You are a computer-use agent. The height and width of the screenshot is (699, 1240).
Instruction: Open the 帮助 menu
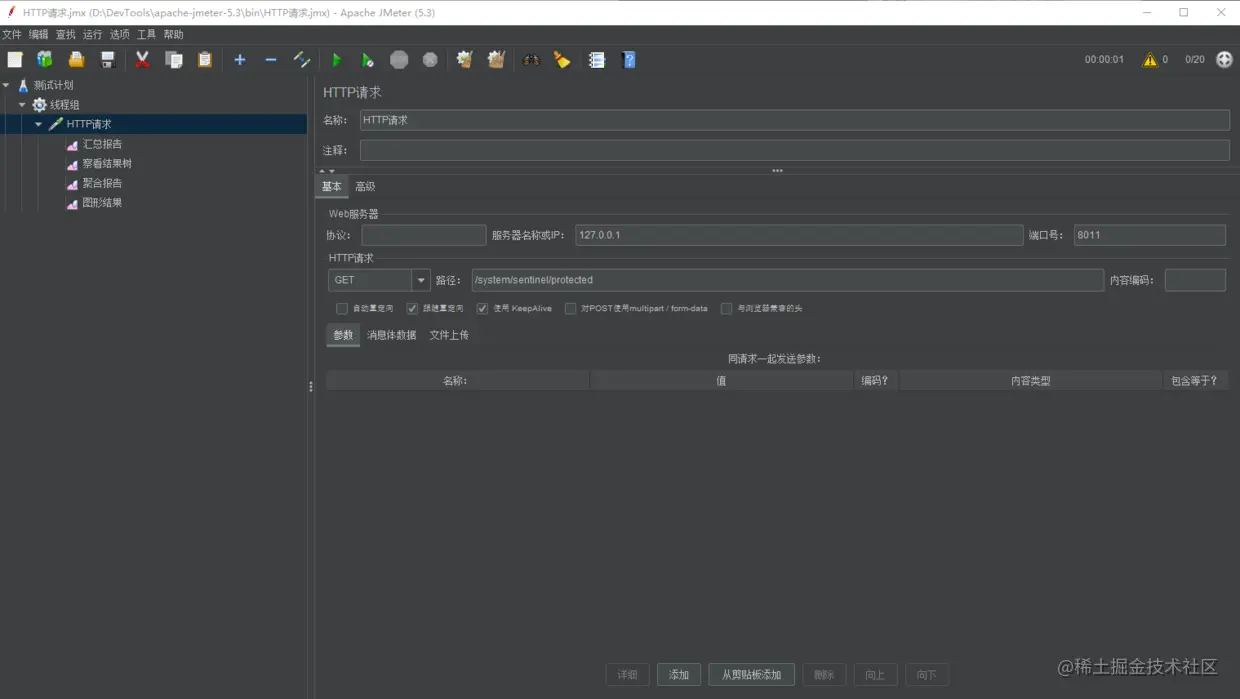coord(174,34)
